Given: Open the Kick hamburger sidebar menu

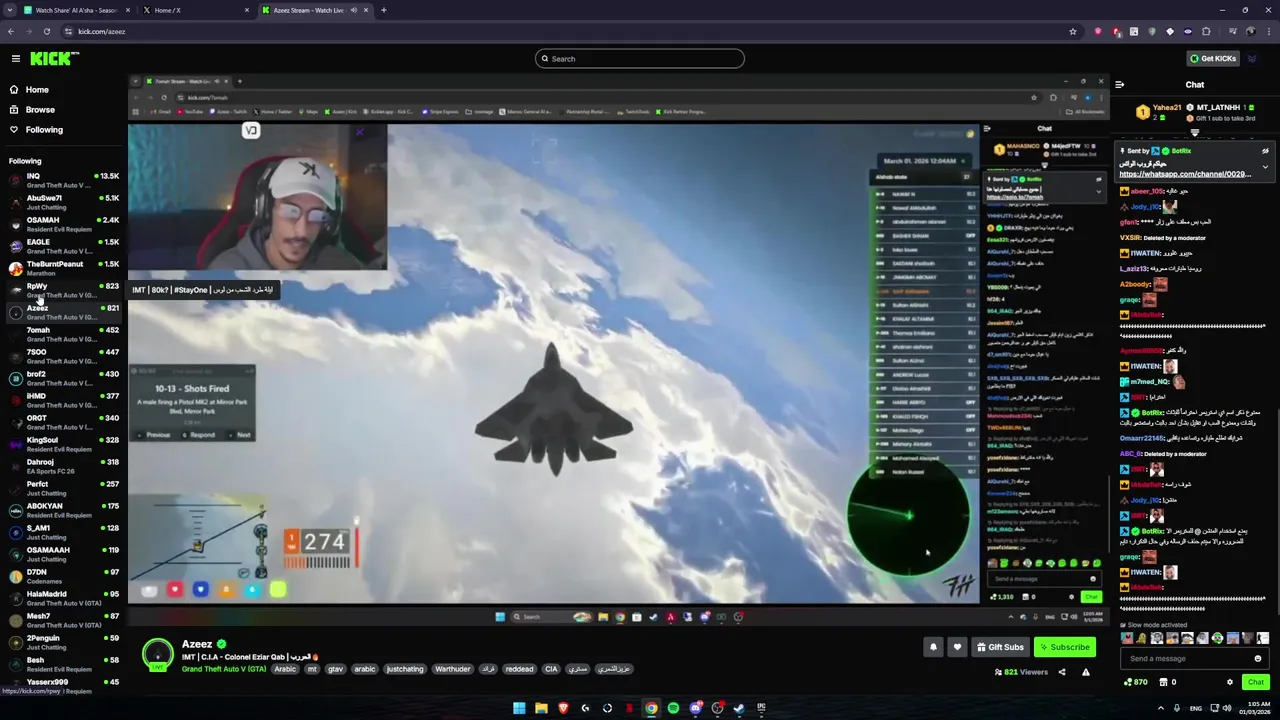Looking at the screenshot, I should coord(16,59).
